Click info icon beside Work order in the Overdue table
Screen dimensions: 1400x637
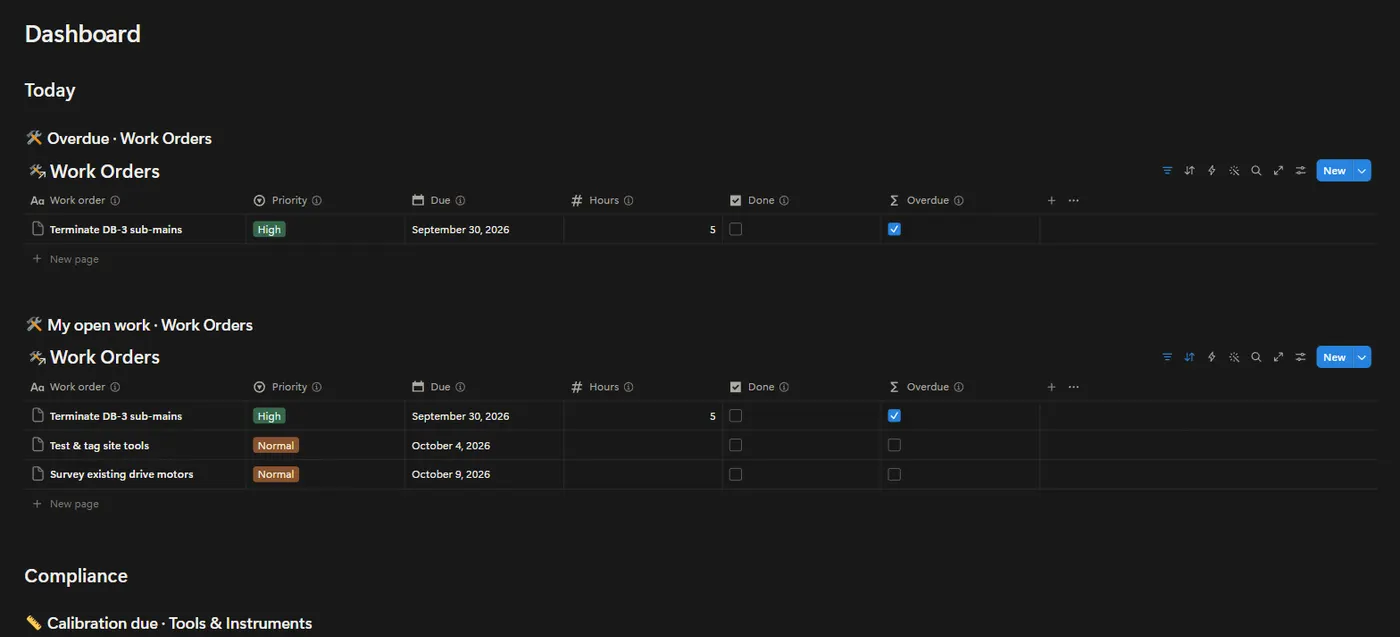[115, 201]
